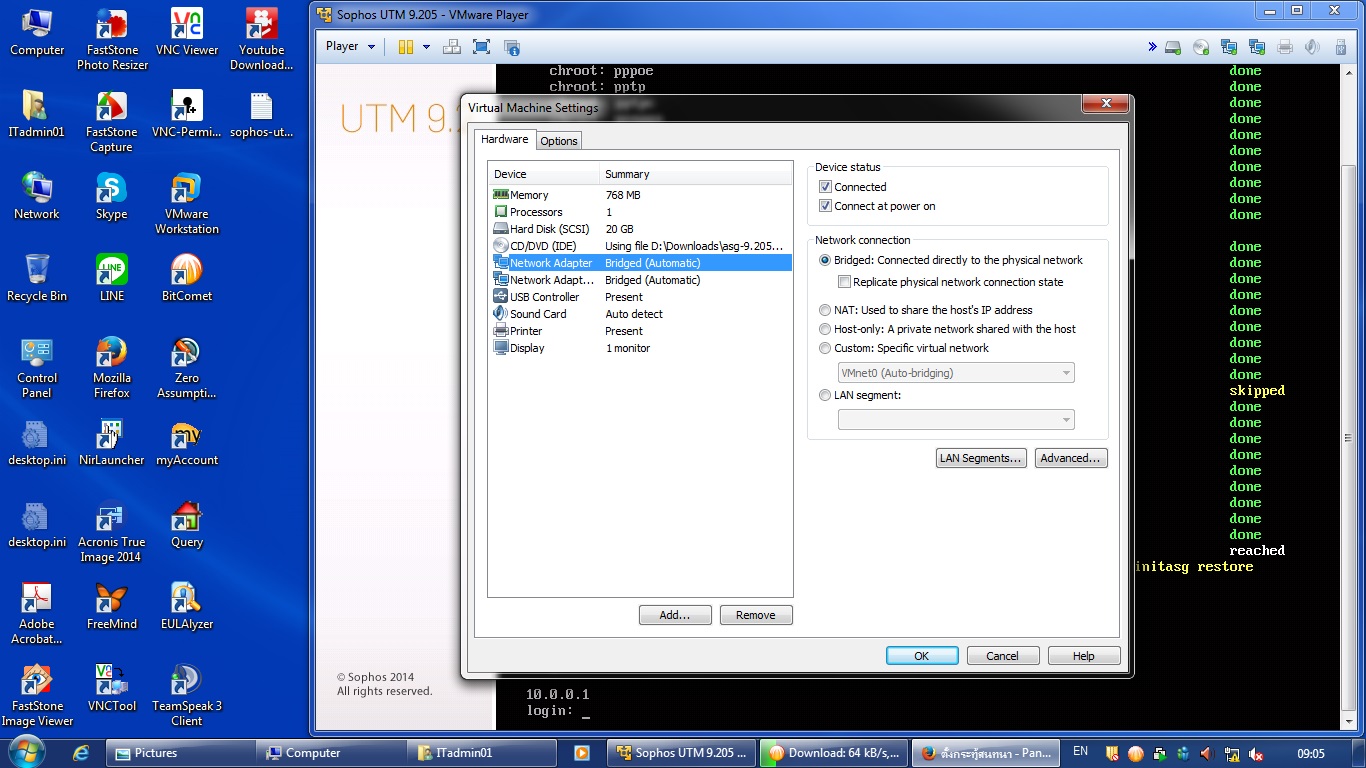
Task: Select the TeamSpeak 3 Client desktop icon
Action: 187,696
